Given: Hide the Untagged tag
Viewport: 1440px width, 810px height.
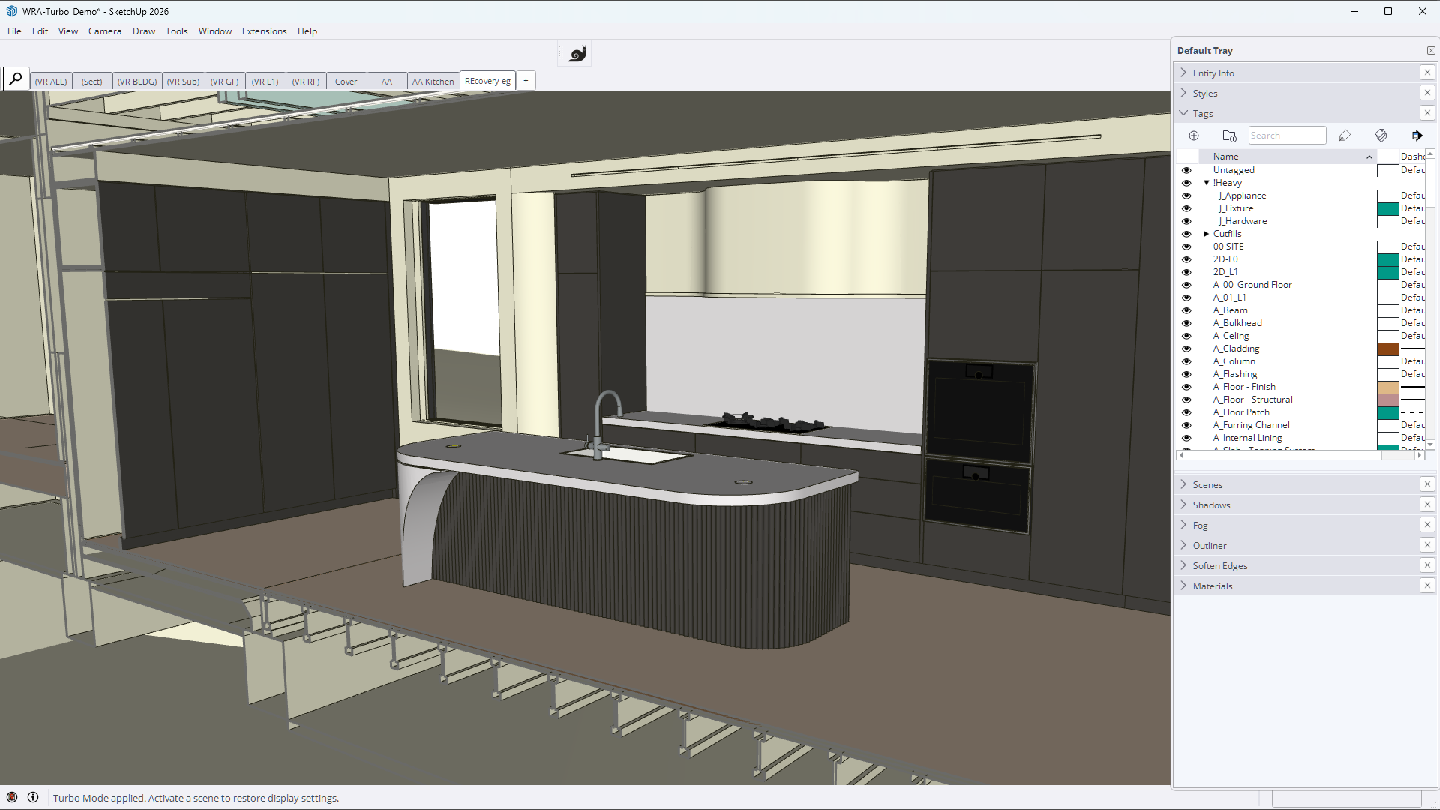Looking at the screenshot, I should (1187, 170).
